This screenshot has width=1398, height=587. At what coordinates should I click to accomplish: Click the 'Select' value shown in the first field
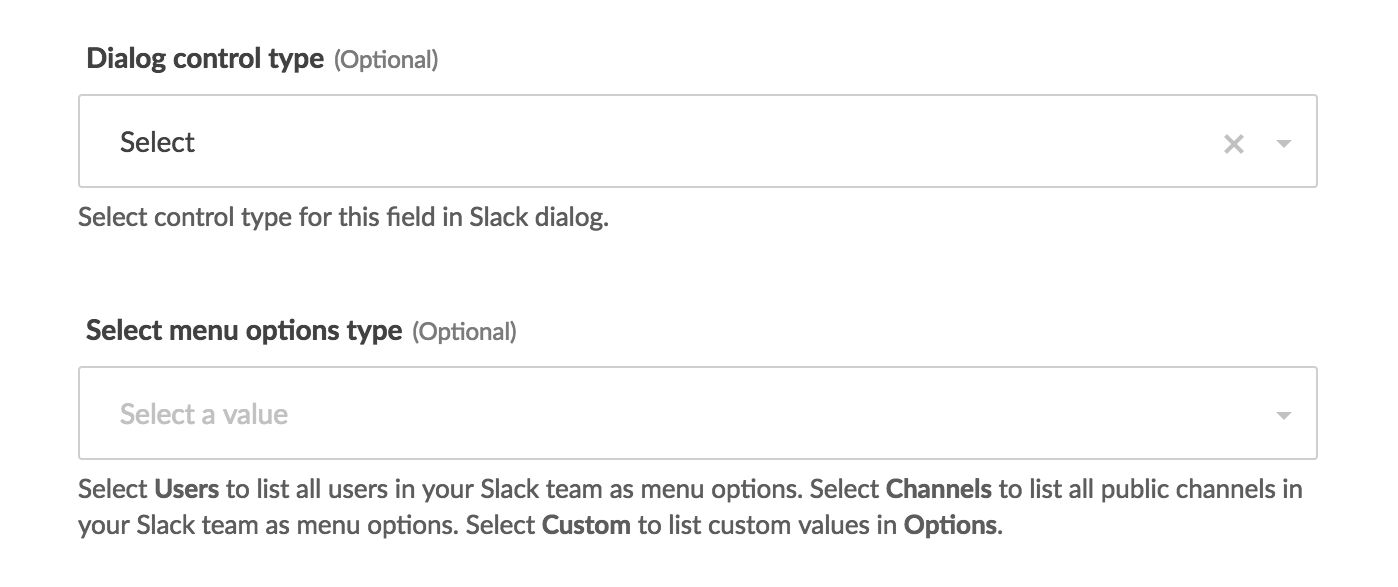[157, 142]
